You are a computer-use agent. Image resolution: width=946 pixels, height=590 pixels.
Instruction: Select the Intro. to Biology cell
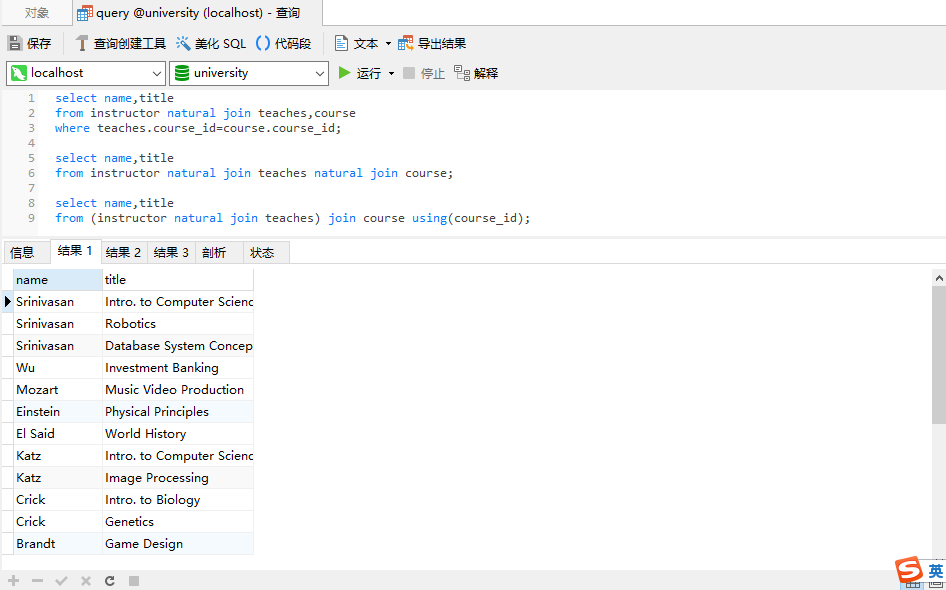178,500
